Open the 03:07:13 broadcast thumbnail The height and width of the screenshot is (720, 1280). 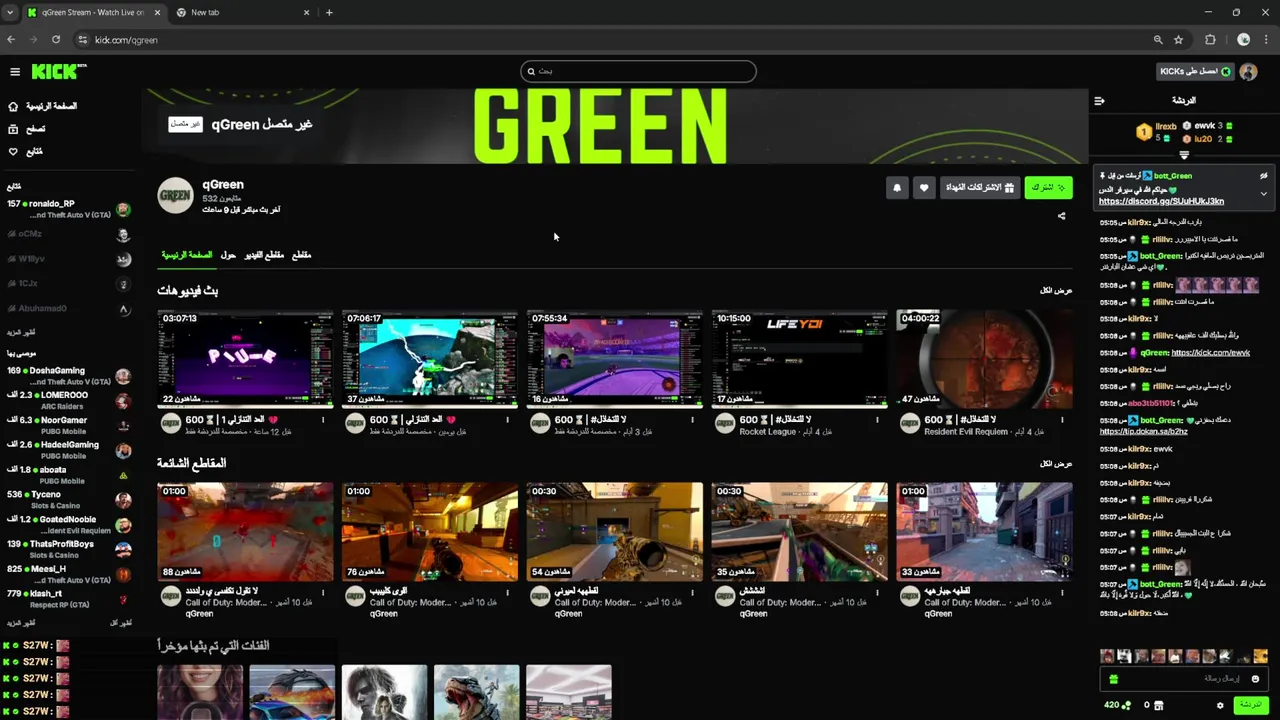click(245, 358)
